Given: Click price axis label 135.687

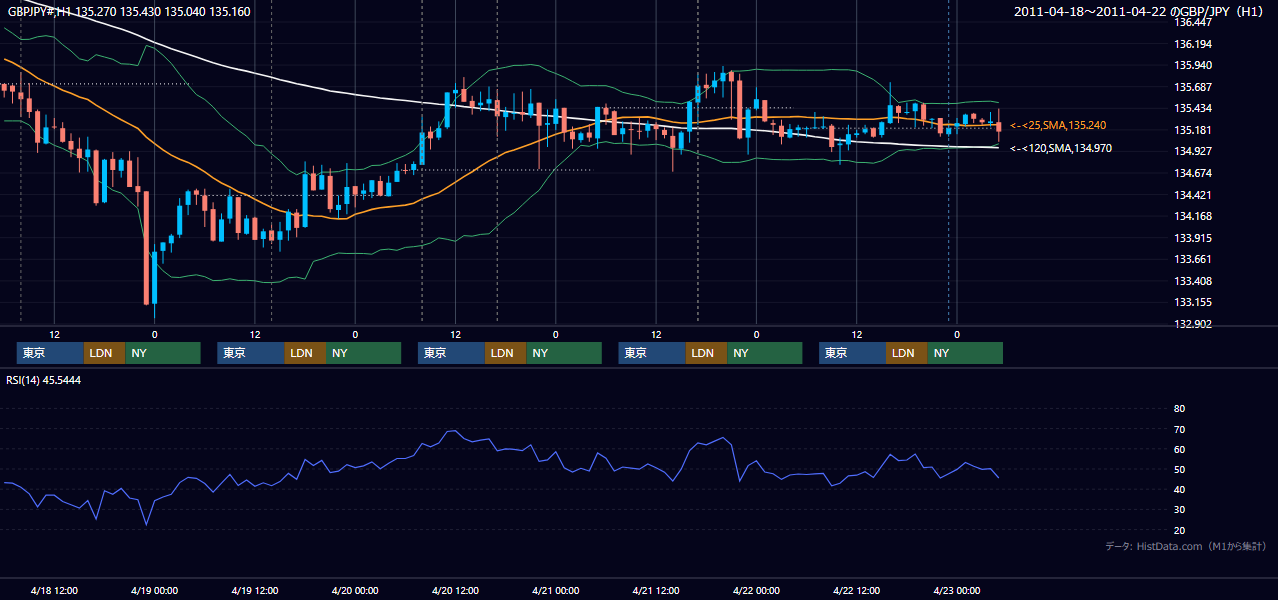Looking at the screenshot, I should point(1194,87).
